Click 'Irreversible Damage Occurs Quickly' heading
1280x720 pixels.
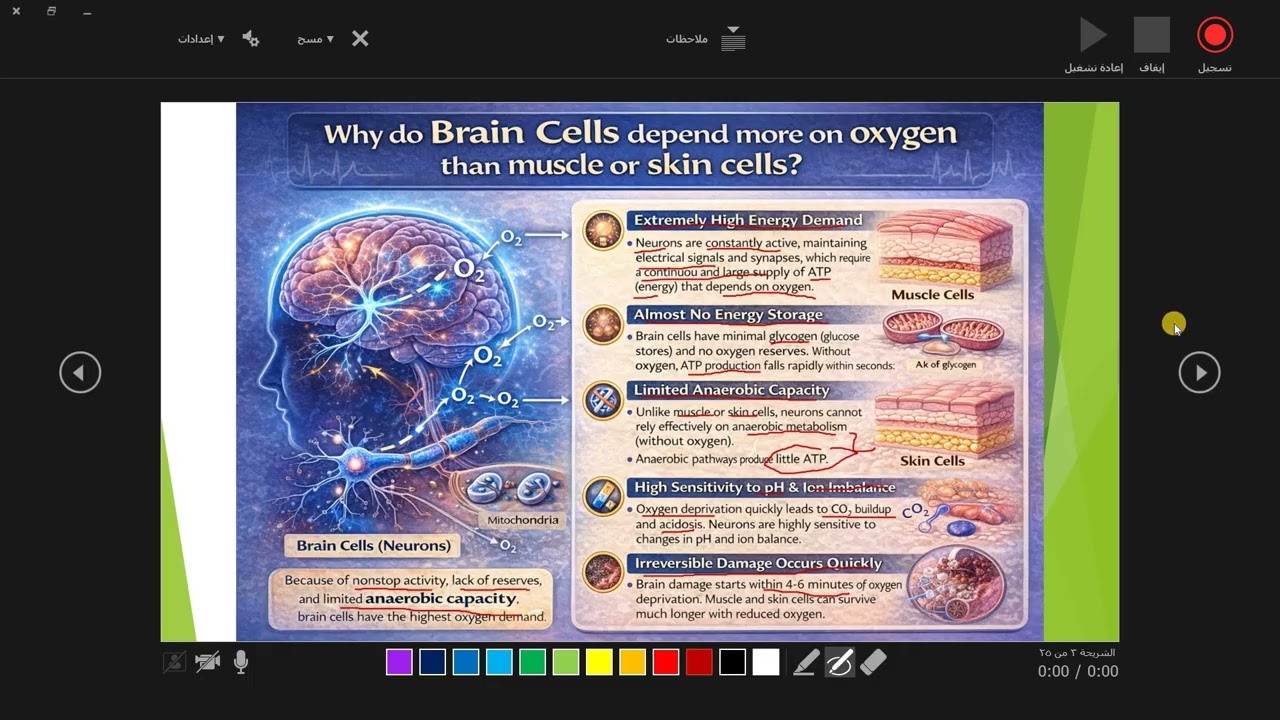tap(758, 563)
